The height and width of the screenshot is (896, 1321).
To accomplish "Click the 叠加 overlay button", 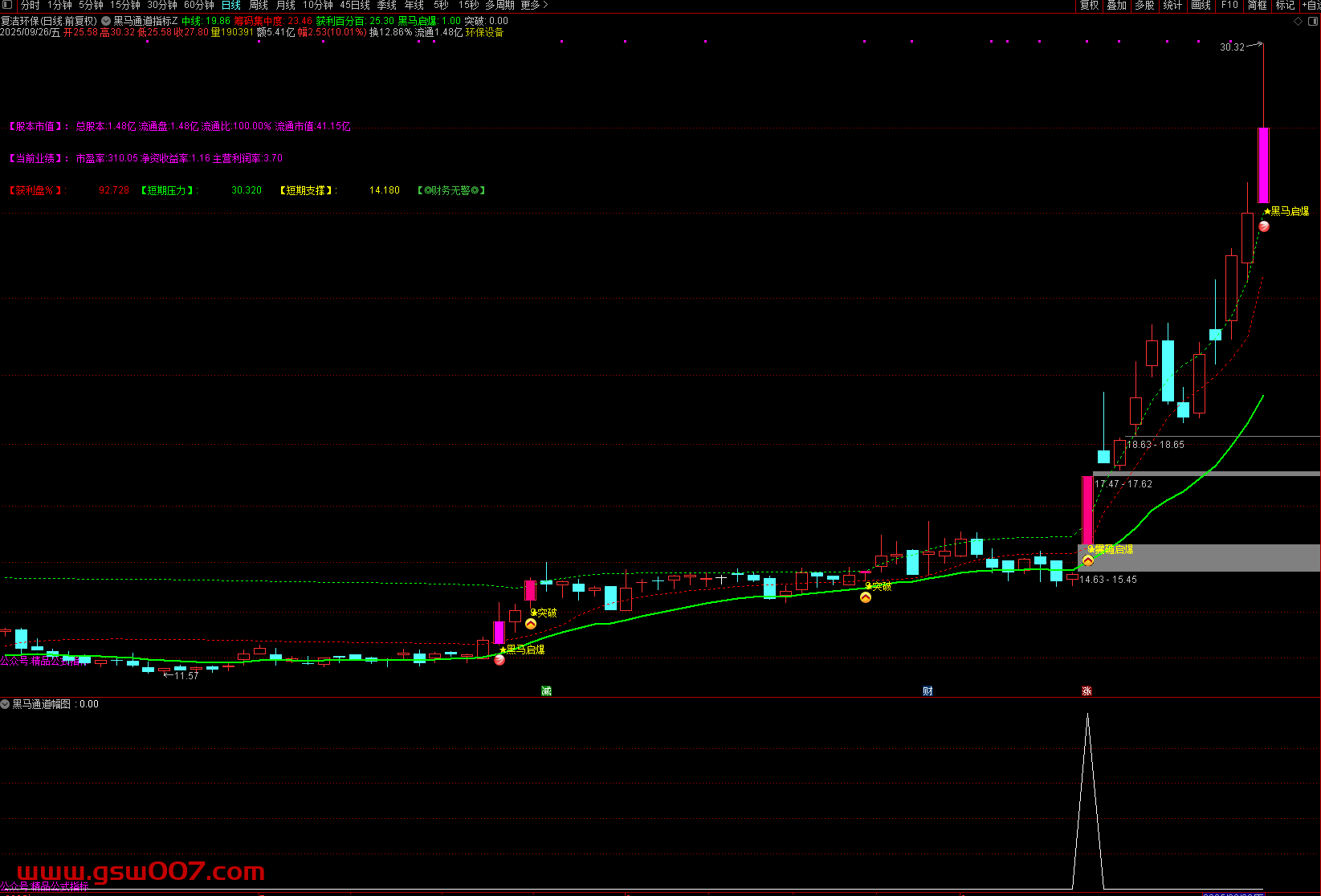I will point(1116,5).
